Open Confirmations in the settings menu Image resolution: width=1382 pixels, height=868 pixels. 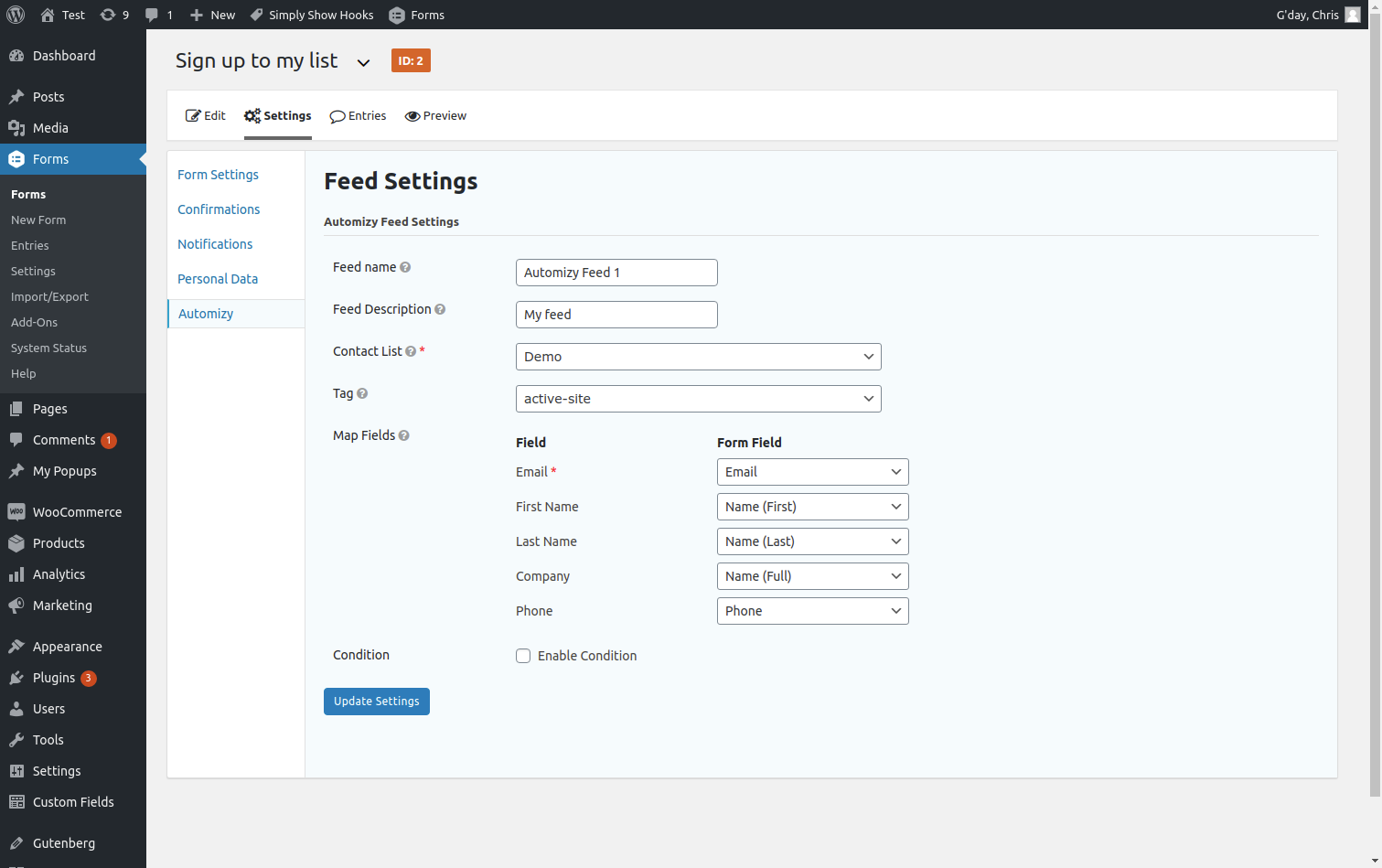pos(219,209)
